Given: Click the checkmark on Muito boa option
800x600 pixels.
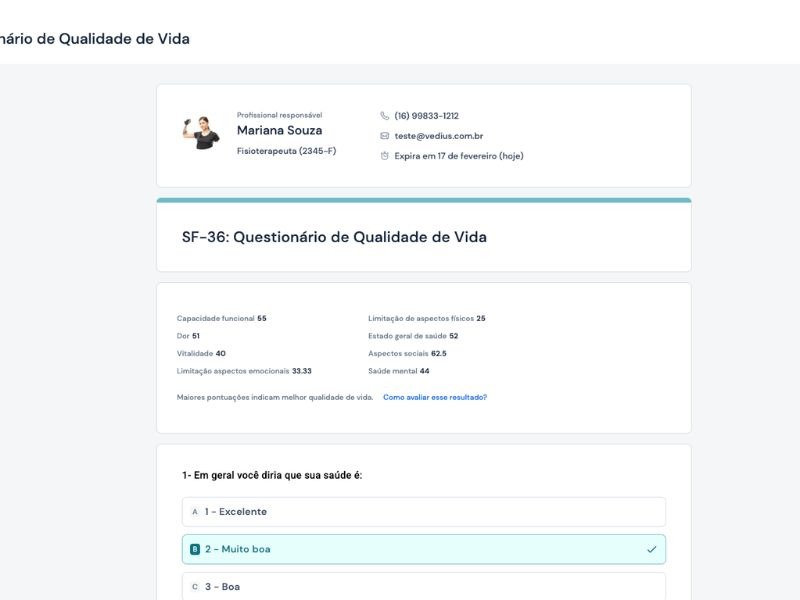Looking at the screenshot, I should (x=651, y=549).
